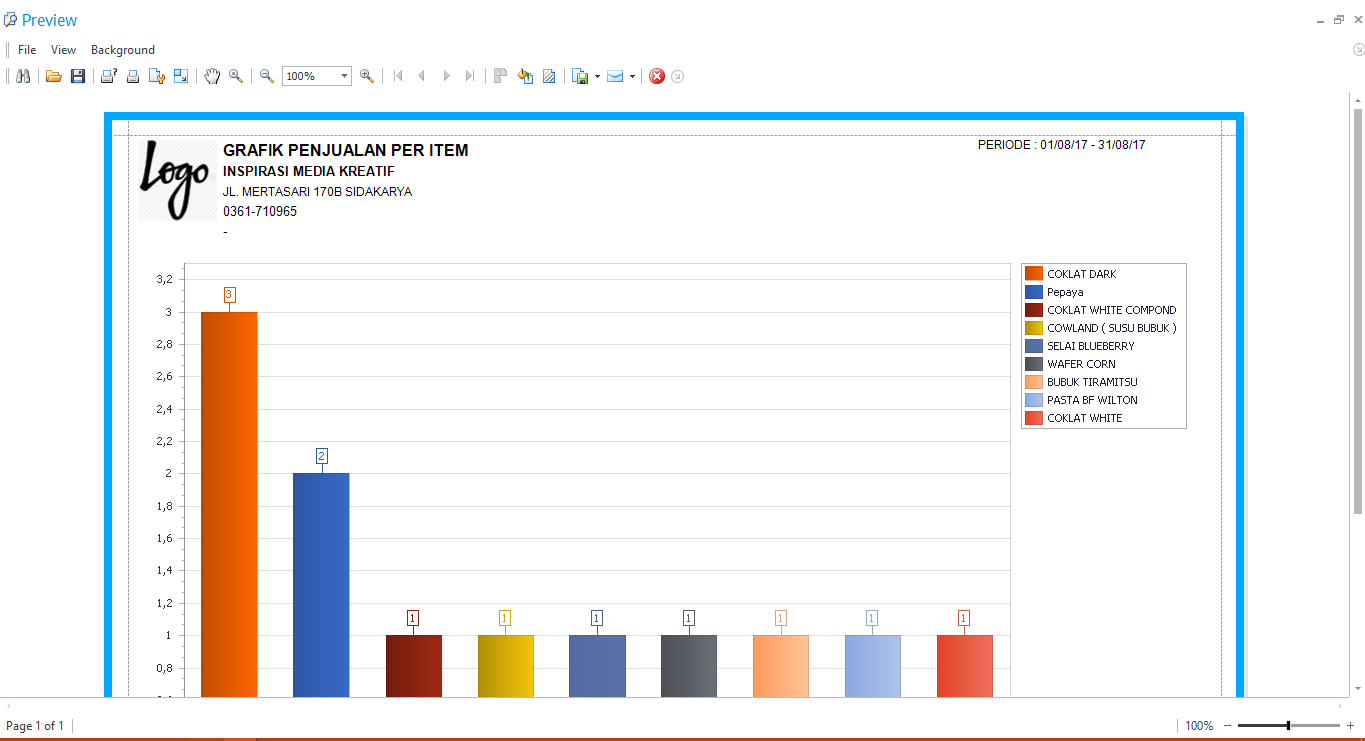Image resolution: width=1365 pixels, height=741 pixels.
Task: Click the COKLAT DARK legend color swatch
Action: pyautogui.click(x=1034, y=274)
